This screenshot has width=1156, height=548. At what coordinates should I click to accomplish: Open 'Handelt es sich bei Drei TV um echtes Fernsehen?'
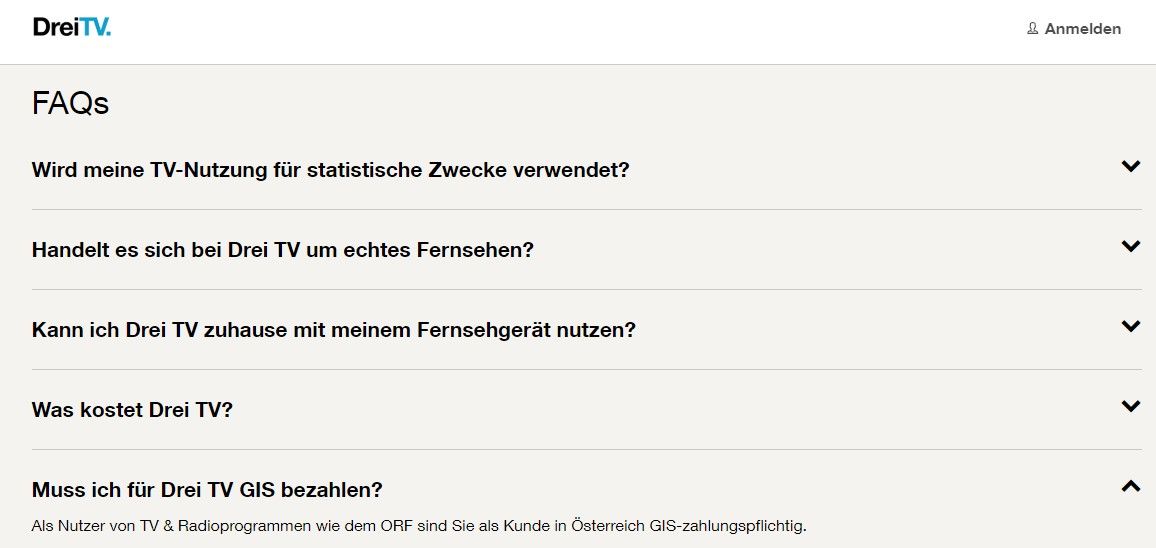pos(283,250)
